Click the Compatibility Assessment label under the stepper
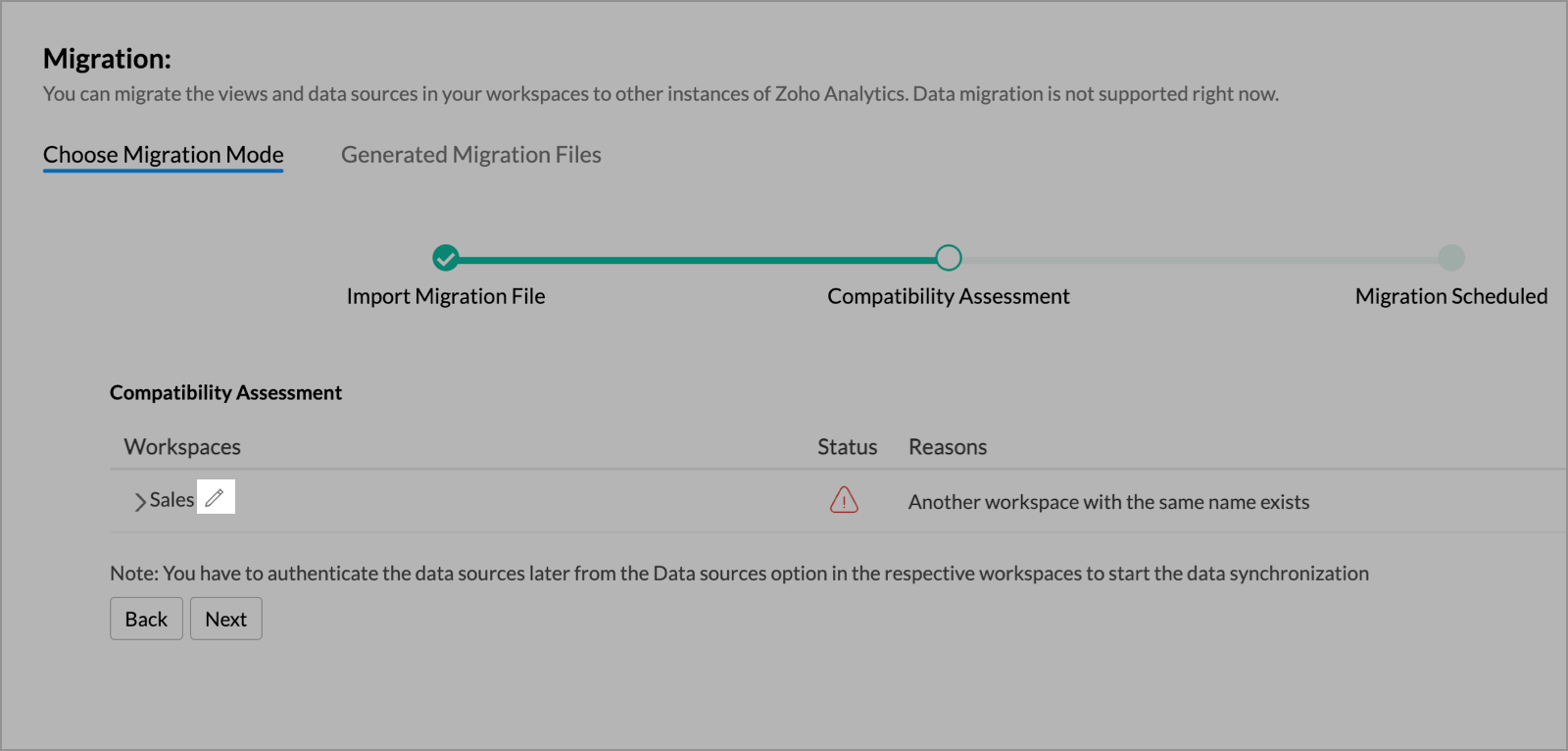Image resolution: width=1568 pixels, height=751 pixels. [948, 296]
